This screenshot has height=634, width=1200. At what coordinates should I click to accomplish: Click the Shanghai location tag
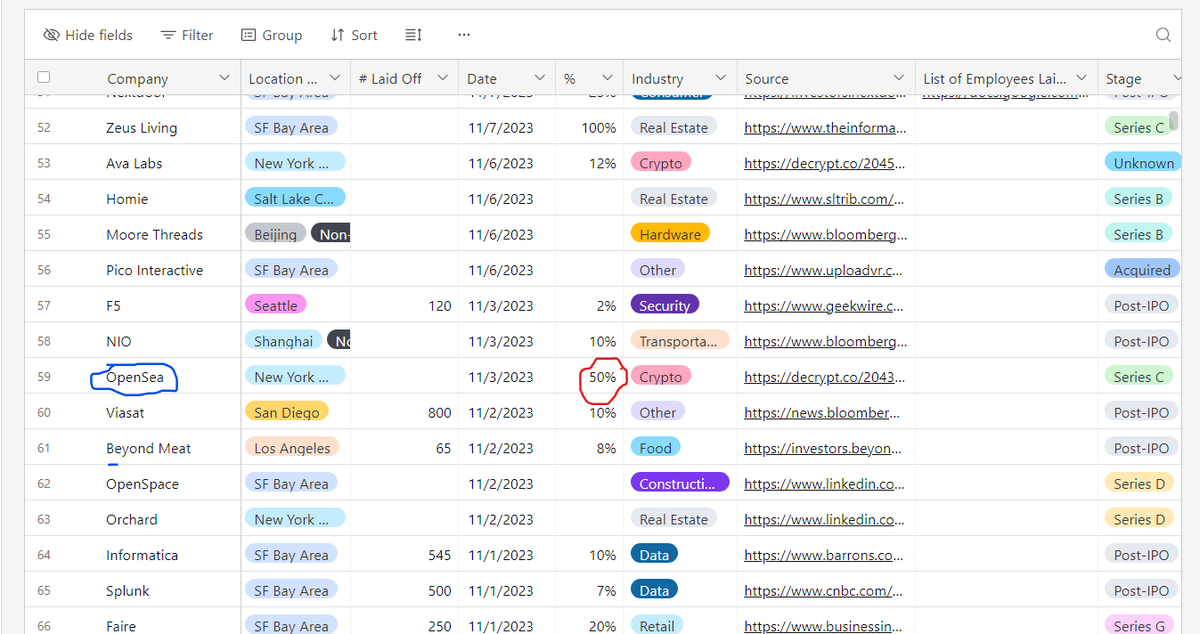(x=283, y=341)
